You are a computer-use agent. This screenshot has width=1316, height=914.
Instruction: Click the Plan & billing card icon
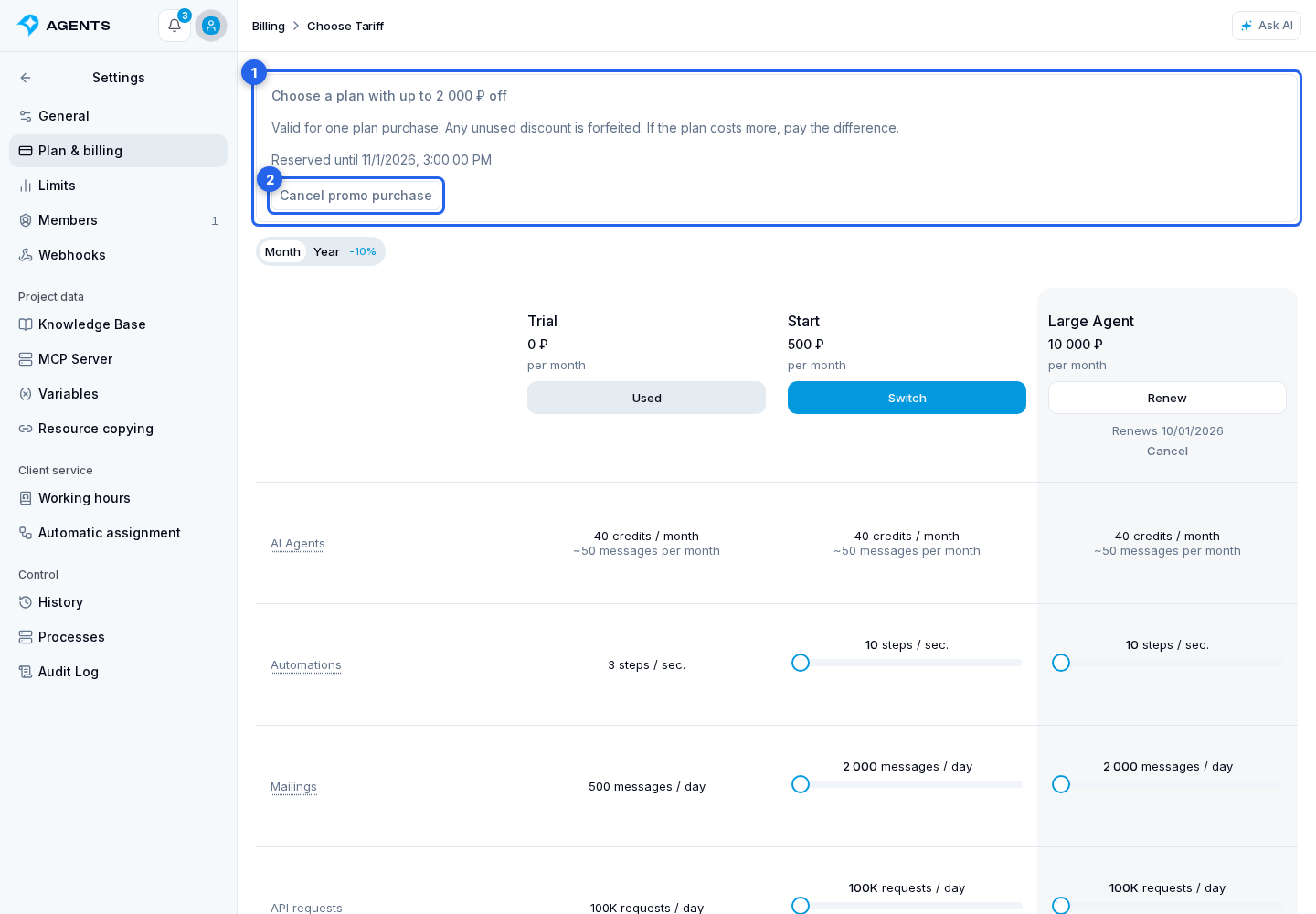(26, 151)
